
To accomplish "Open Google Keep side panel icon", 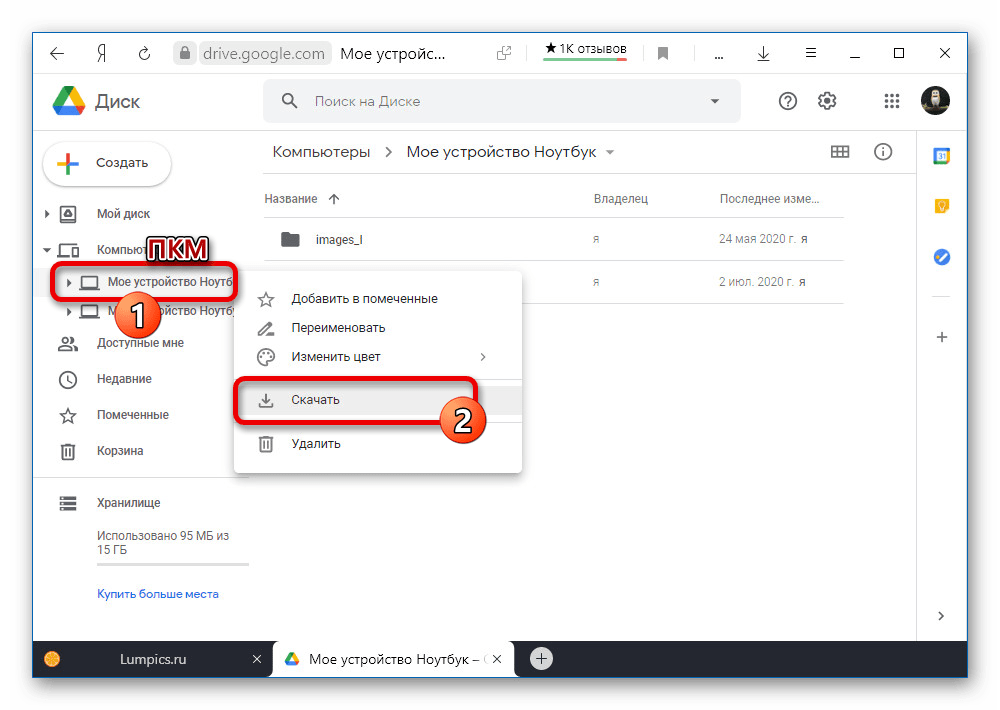I will 941,206.
